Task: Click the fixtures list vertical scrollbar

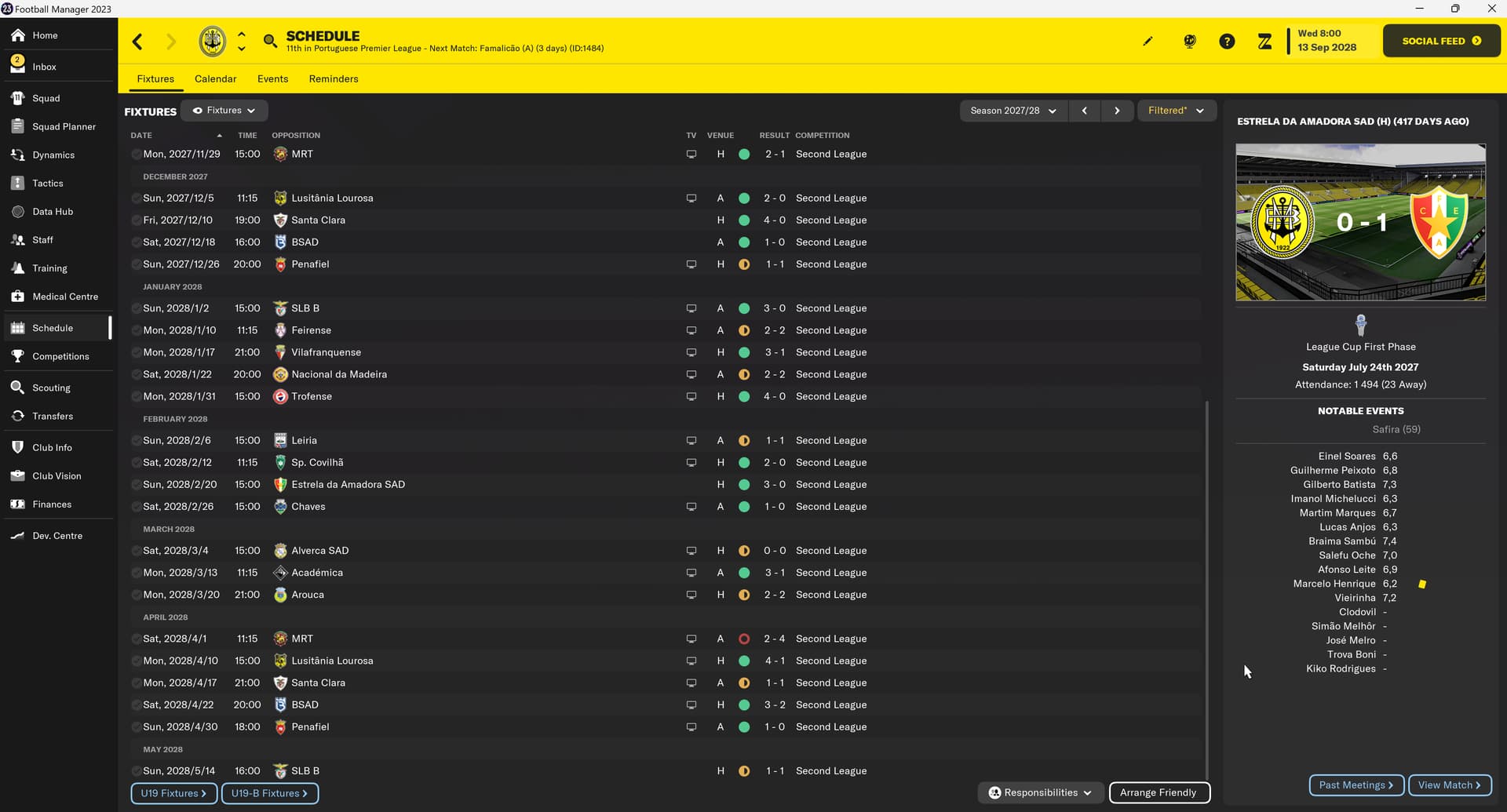Action: (x=1206, y=588)
